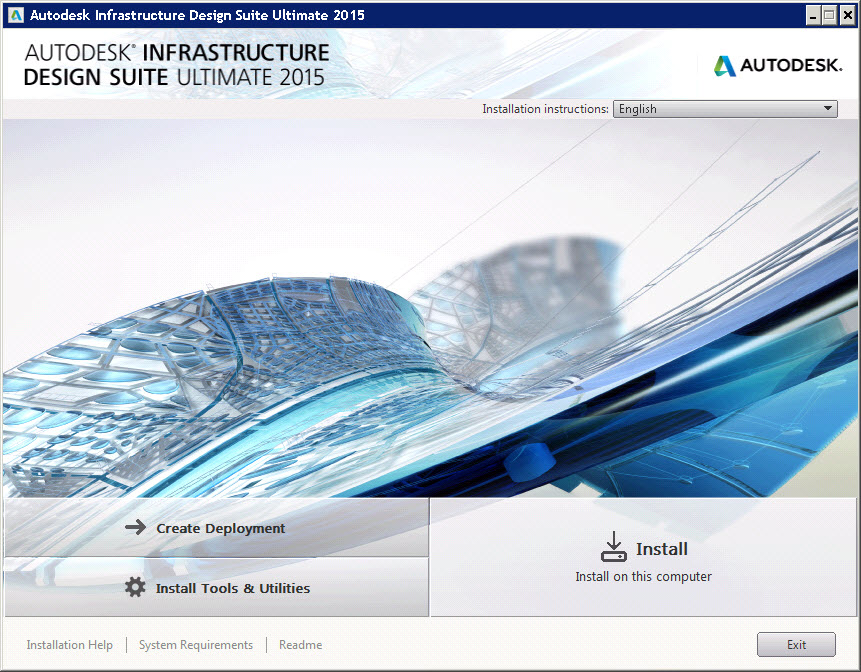Open the Installation instructions language dropdown
This screenshot has width=861, height=672.
pos(725,109)
